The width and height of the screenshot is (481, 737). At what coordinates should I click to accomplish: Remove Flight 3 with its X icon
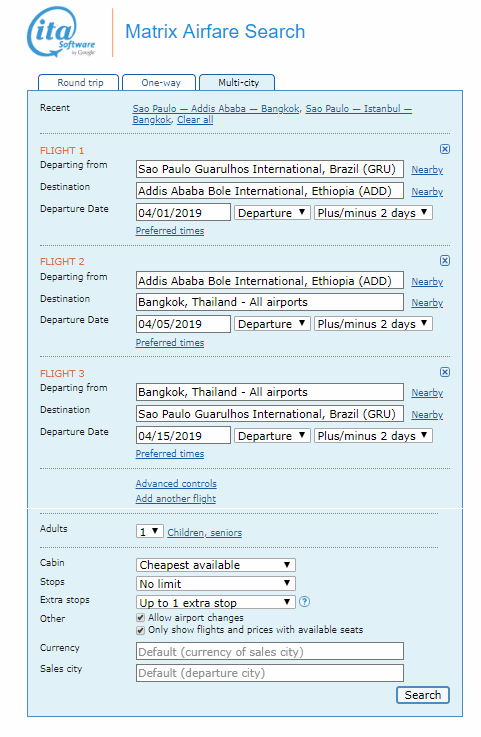[444, 372]
